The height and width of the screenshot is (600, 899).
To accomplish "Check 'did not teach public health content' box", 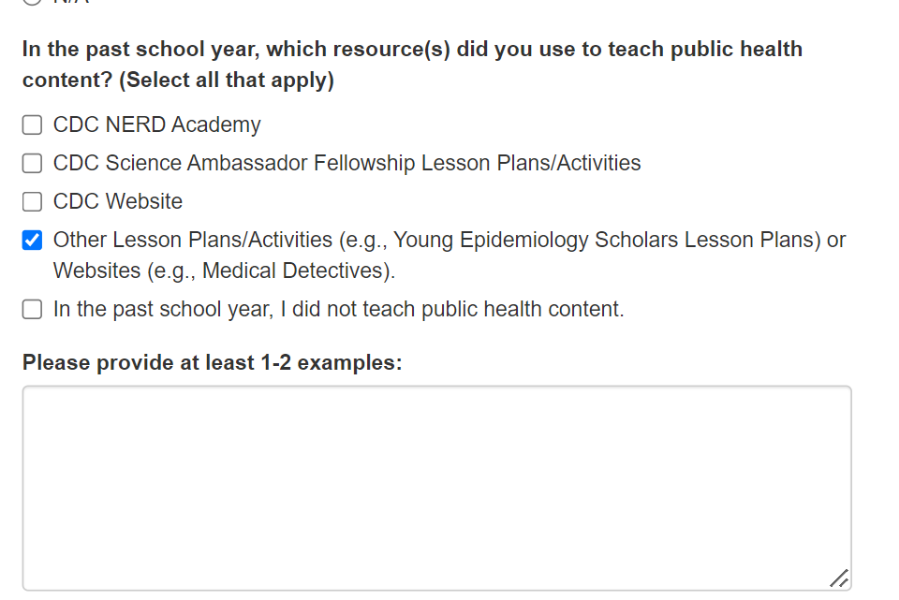I will pos(33,310).
